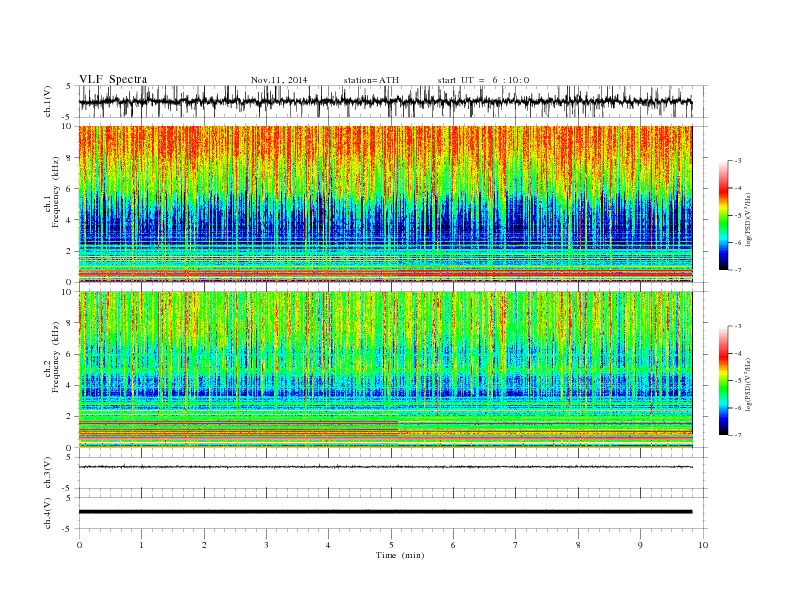Select the "Time (min)" axis title
792x612 pixels.
coord(400,555)
